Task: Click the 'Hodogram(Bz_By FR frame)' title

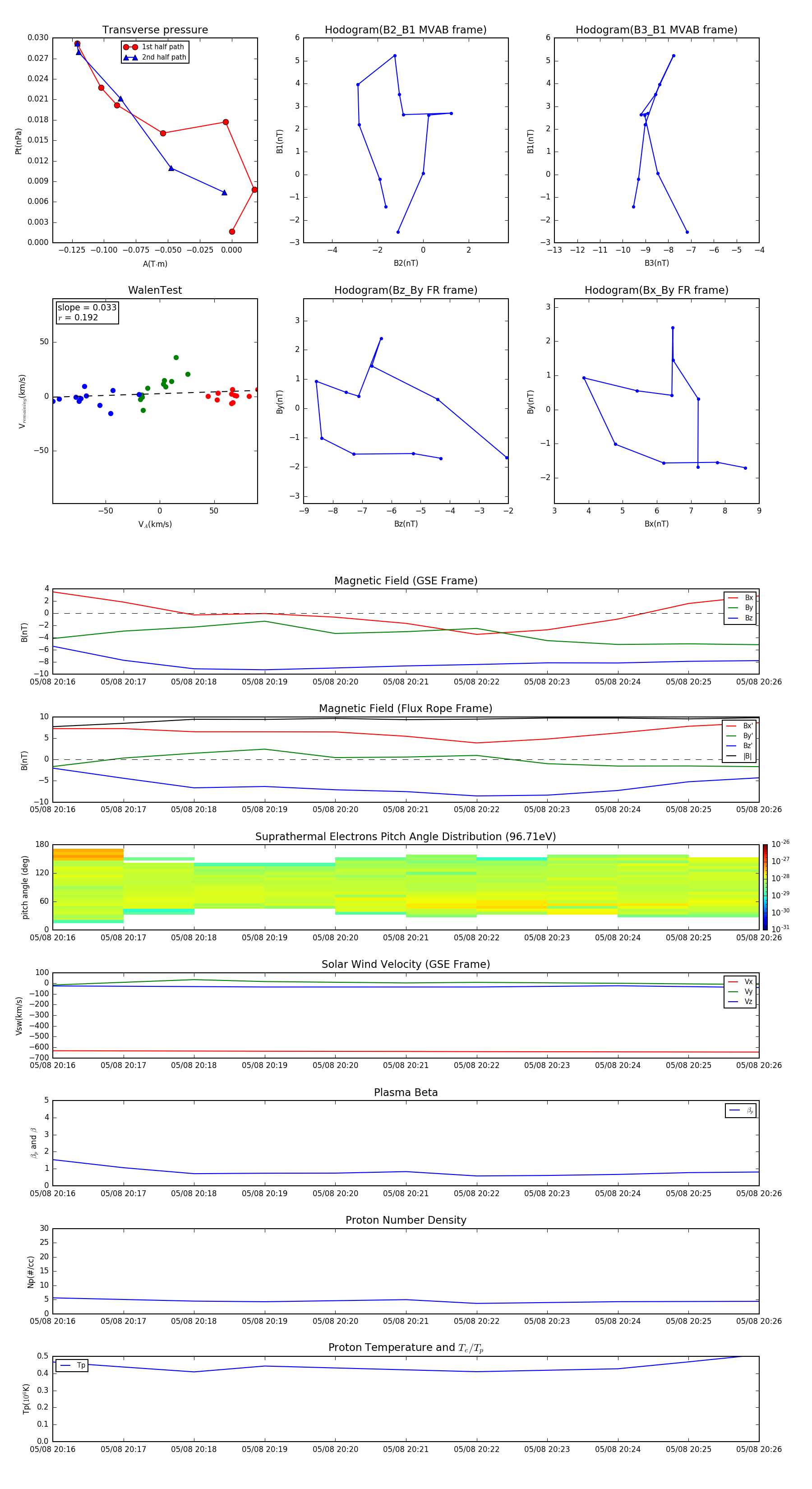Action: pyautogui.click(x=406, y=290)
